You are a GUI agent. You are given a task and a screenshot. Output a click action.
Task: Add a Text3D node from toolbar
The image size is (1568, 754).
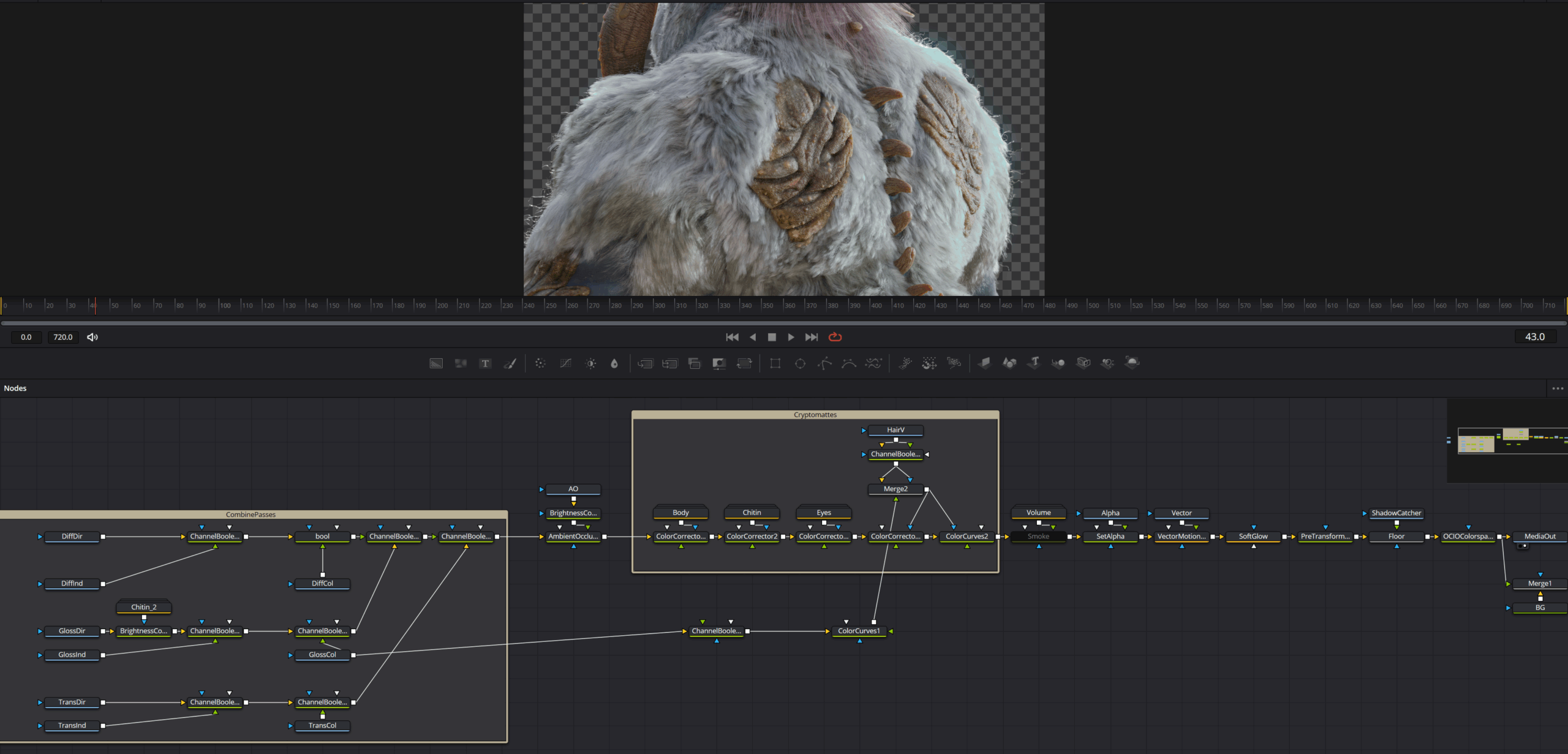tap(1034, 363)
